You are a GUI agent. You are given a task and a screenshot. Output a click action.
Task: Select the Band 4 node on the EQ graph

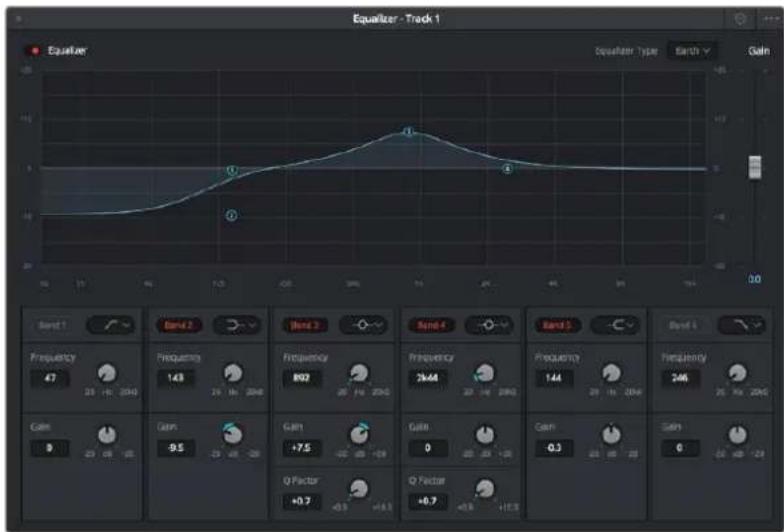(507, 169)
